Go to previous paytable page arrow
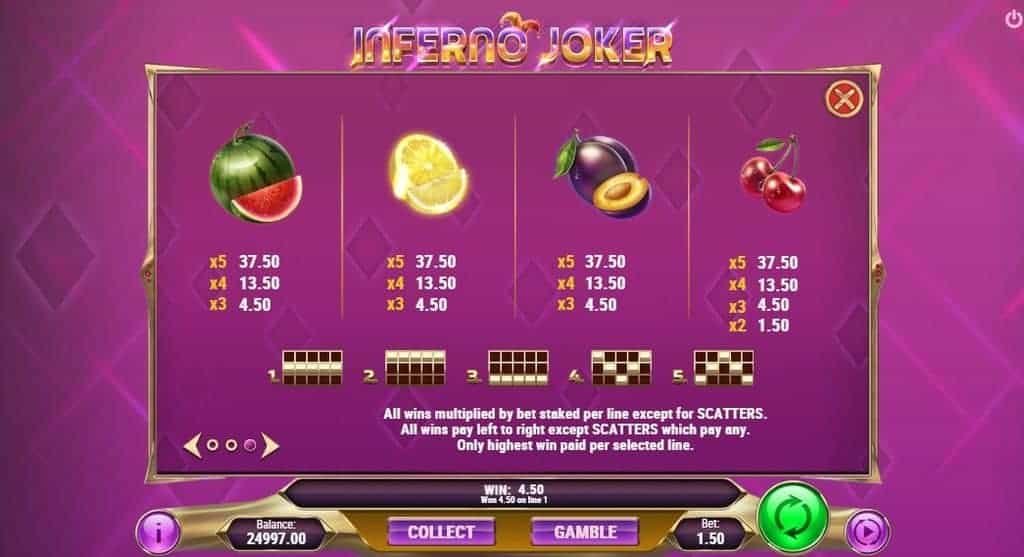1024x557 pixels. [191, 445]
